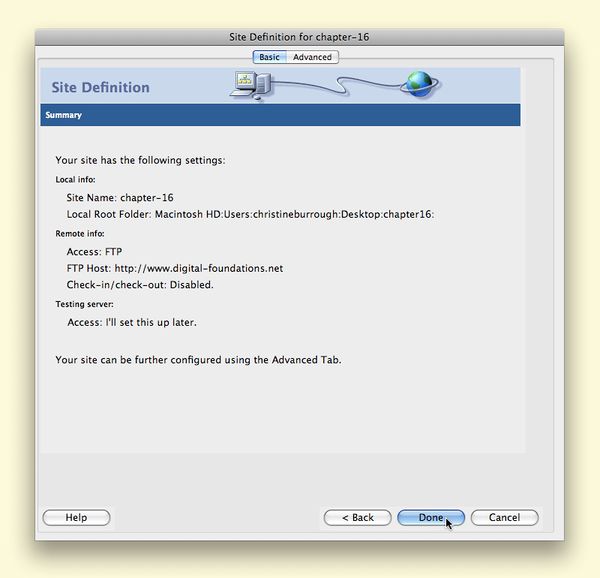Go back with the < Back button

tap(357, 517)
